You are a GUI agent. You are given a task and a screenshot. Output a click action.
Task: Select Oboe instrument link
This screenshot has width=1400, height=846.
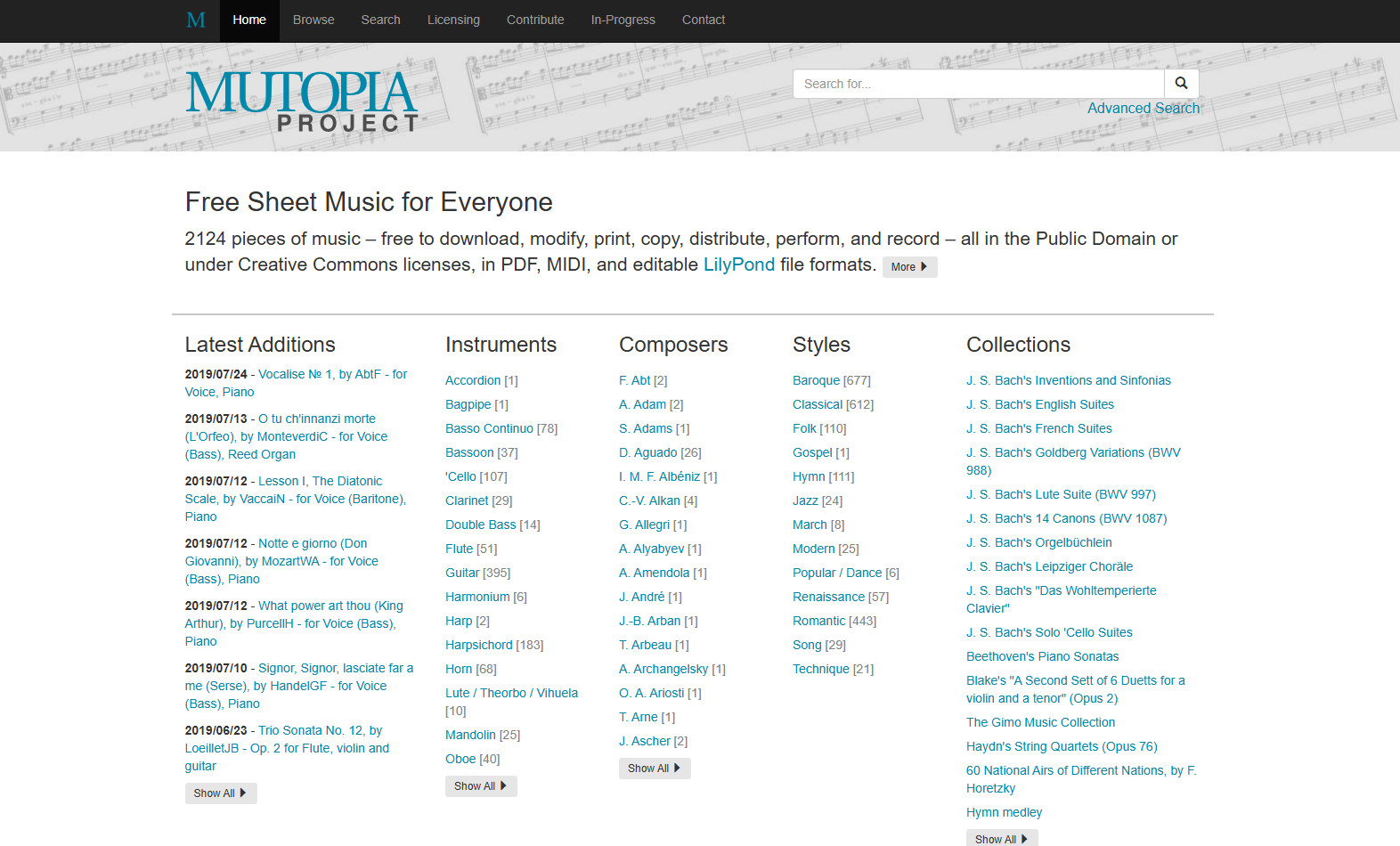coord(460,759)
